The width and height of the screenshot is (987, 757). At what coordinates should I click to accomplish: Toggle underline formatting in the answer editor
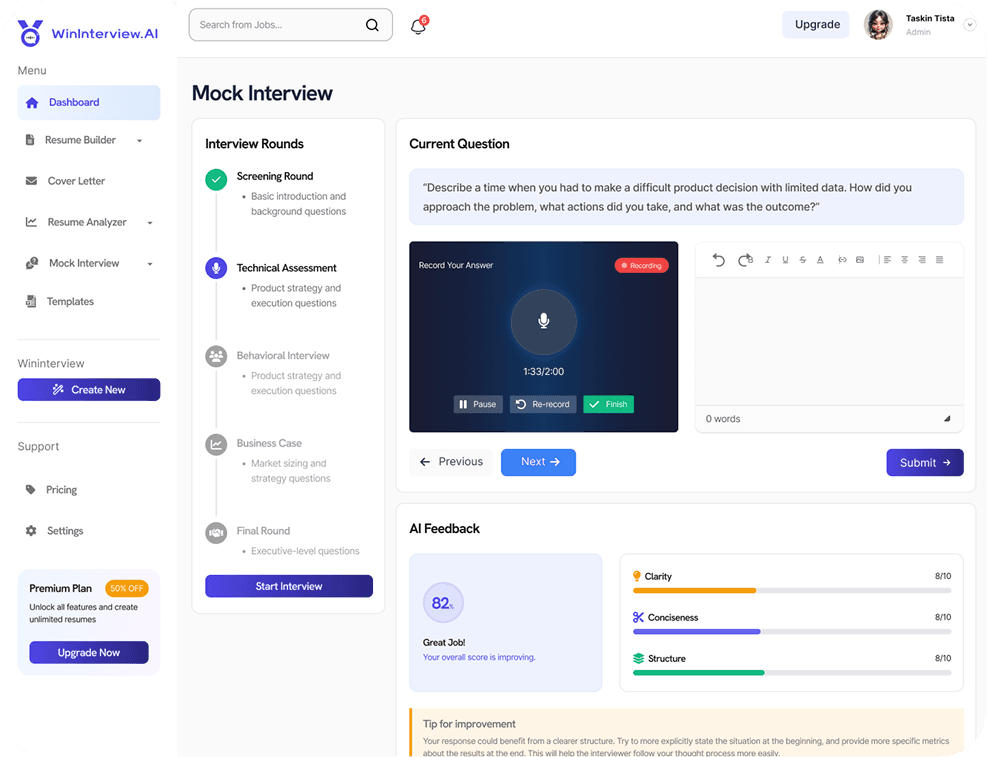tap(785, 260)
